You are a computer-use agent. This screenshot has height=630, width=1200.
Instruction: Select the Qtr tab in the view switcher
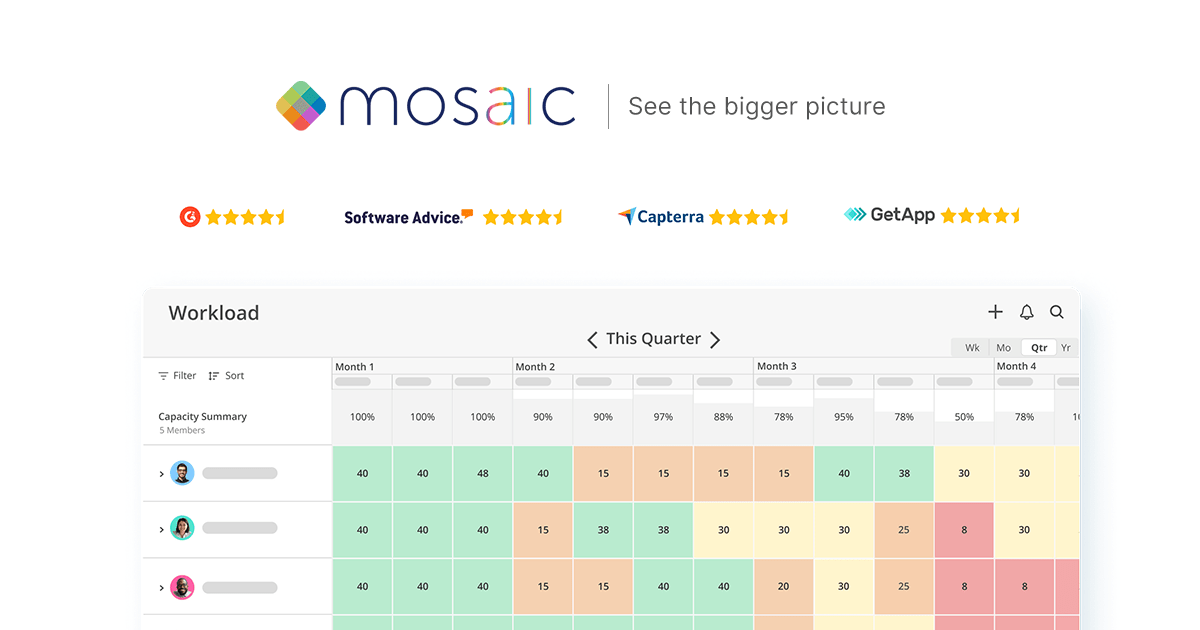tap(1038, 347)
